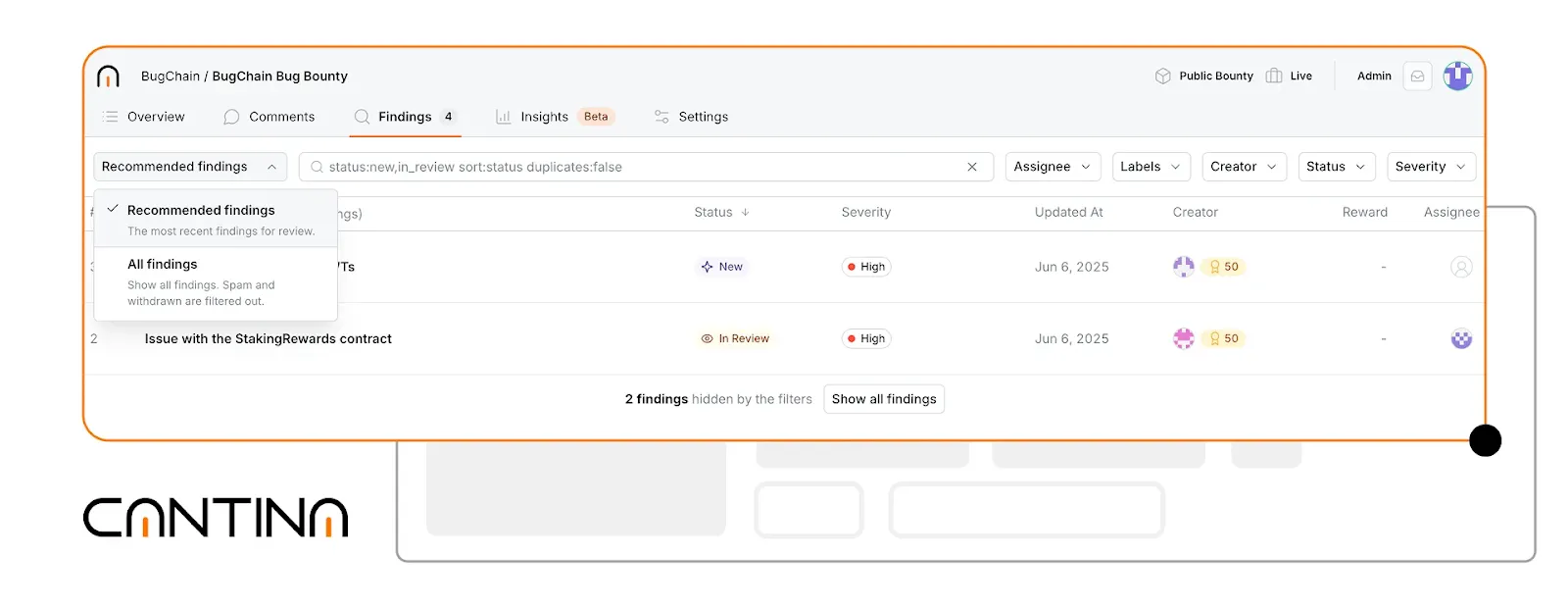Expand the Creator filter dropdown
Image resolution: width=1568 pixels, height=608 pixels.
pos(1245,167)
